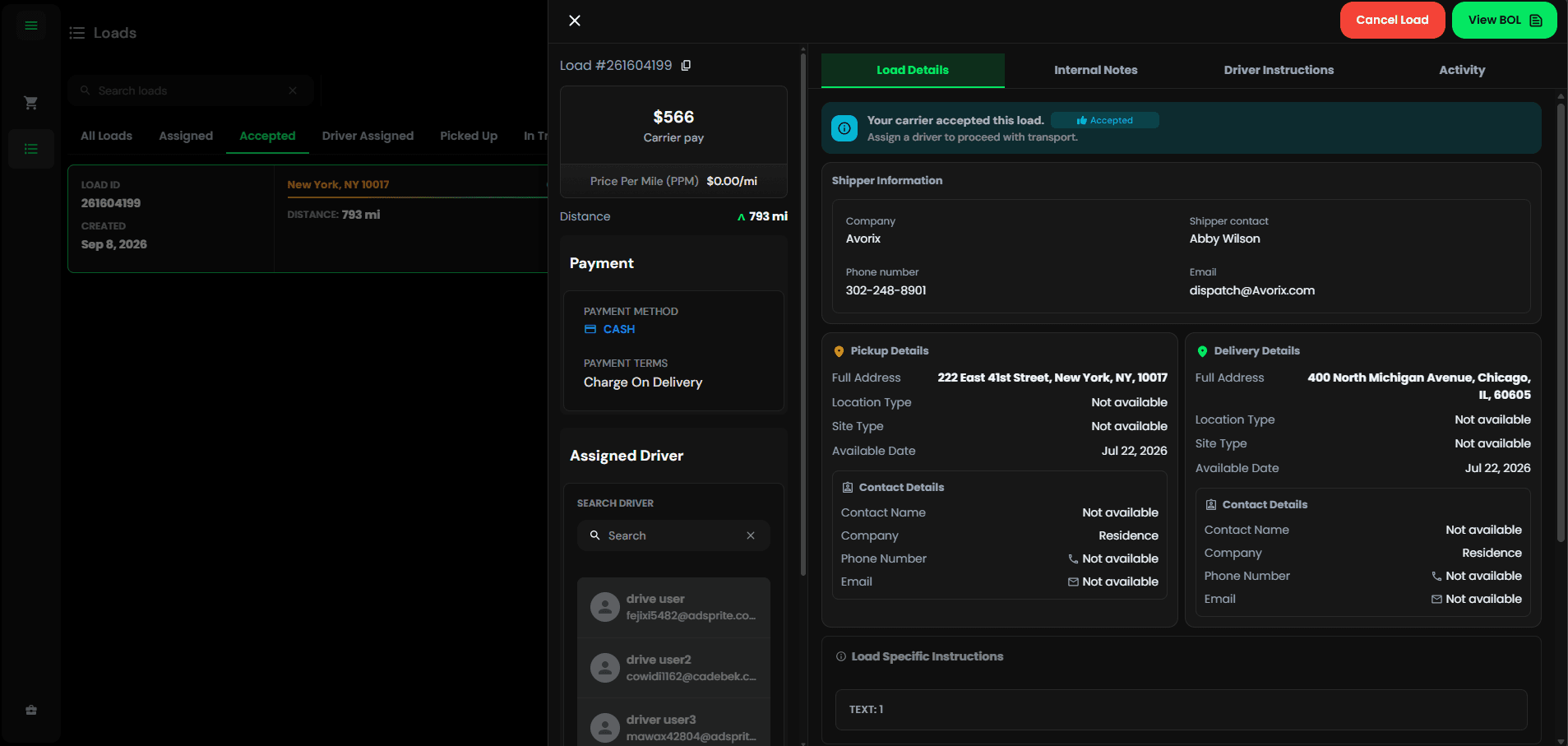Select the loads list sidebar icon
The width and height of the screenshot is (1568, 746).
31,149
